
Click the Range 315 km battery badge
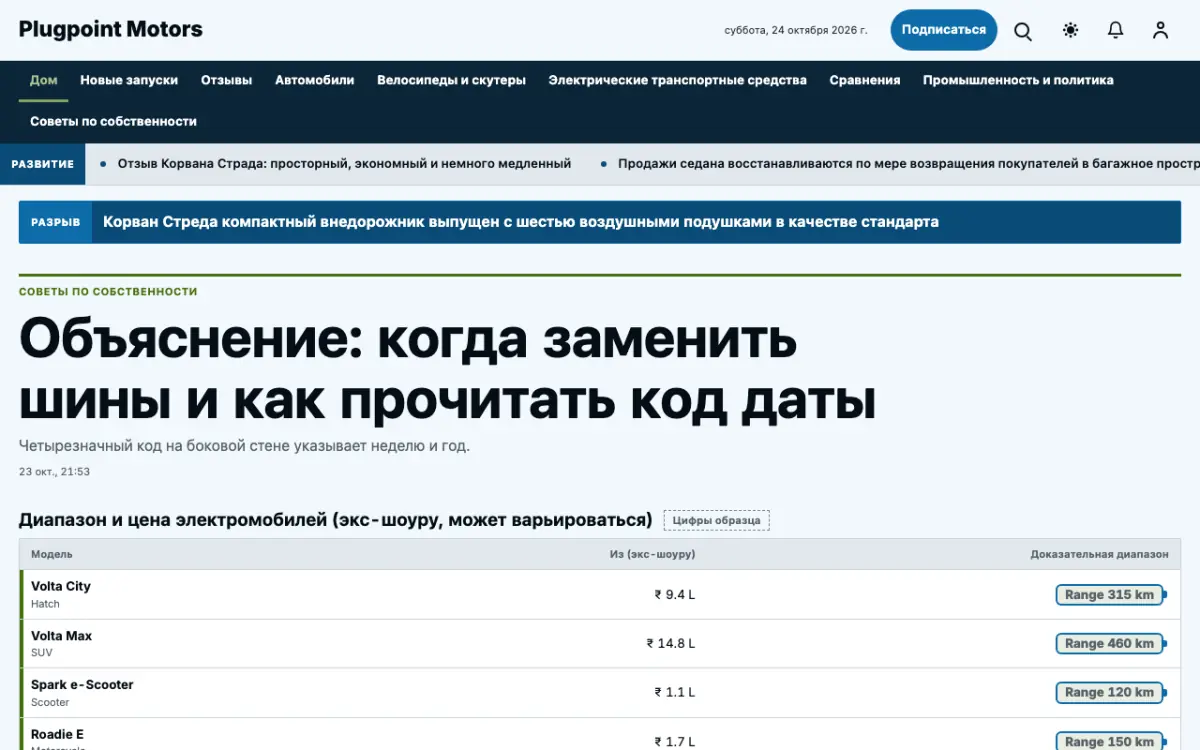[1110, 595]
